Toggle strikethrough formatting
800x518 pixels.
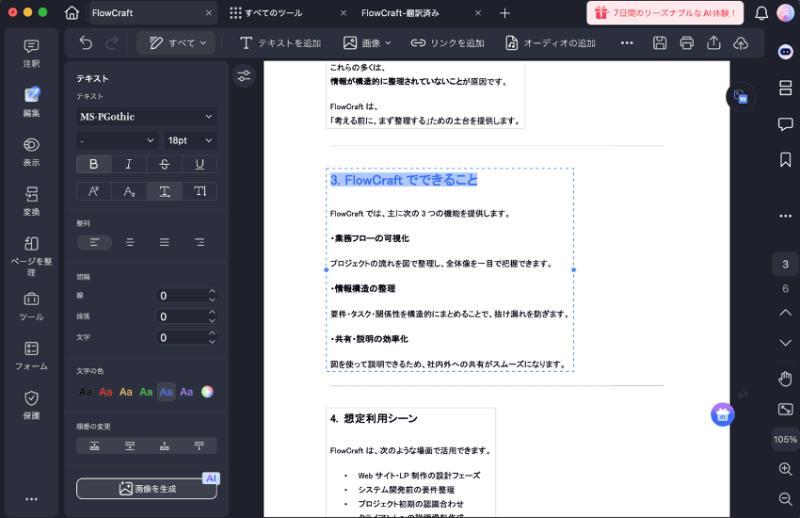point(164,164)
